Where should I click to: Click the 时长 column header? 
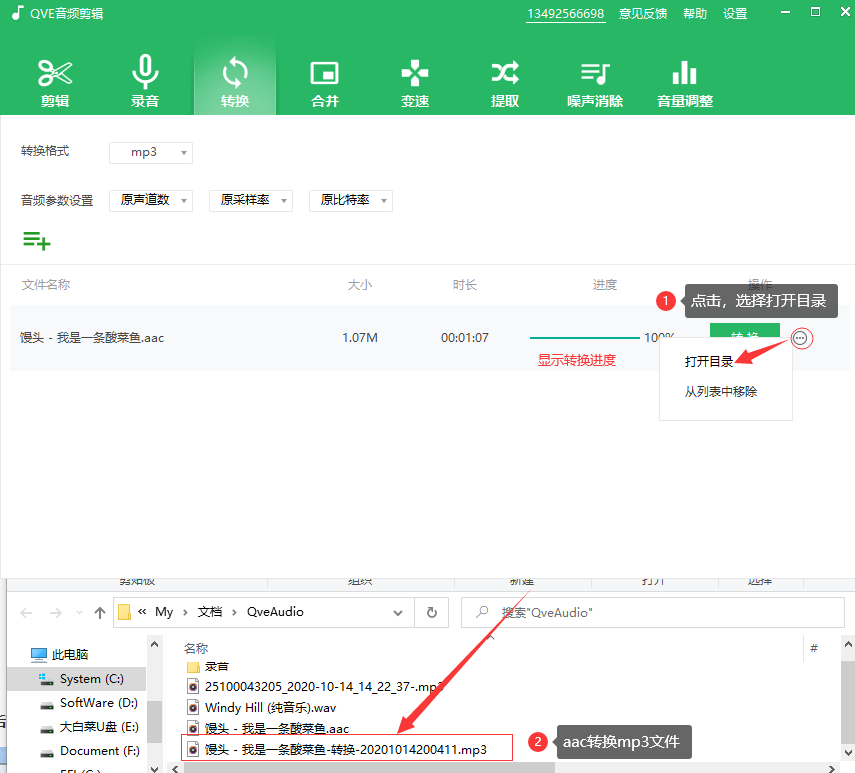465,285
